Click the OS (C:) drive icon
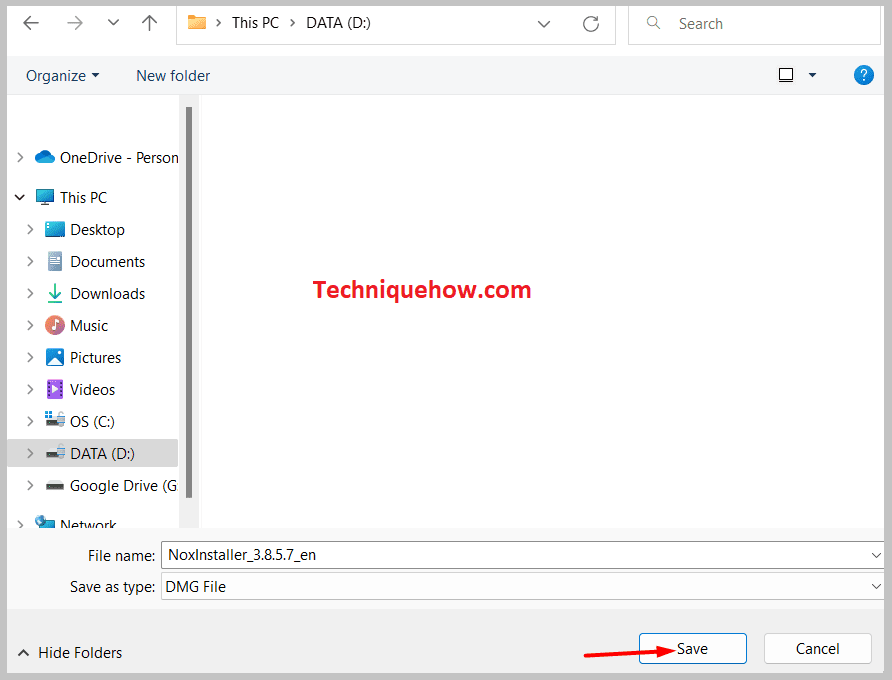Image resolution: width=892 pixels, height=680 pixels. [55, 419]
